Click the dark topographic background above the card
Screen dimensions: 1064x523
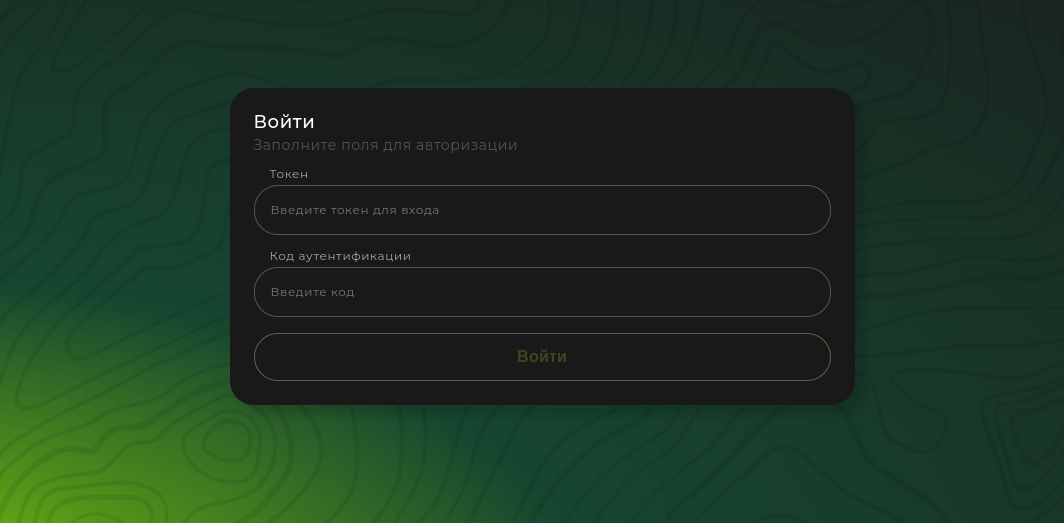[x=542, y=41]
